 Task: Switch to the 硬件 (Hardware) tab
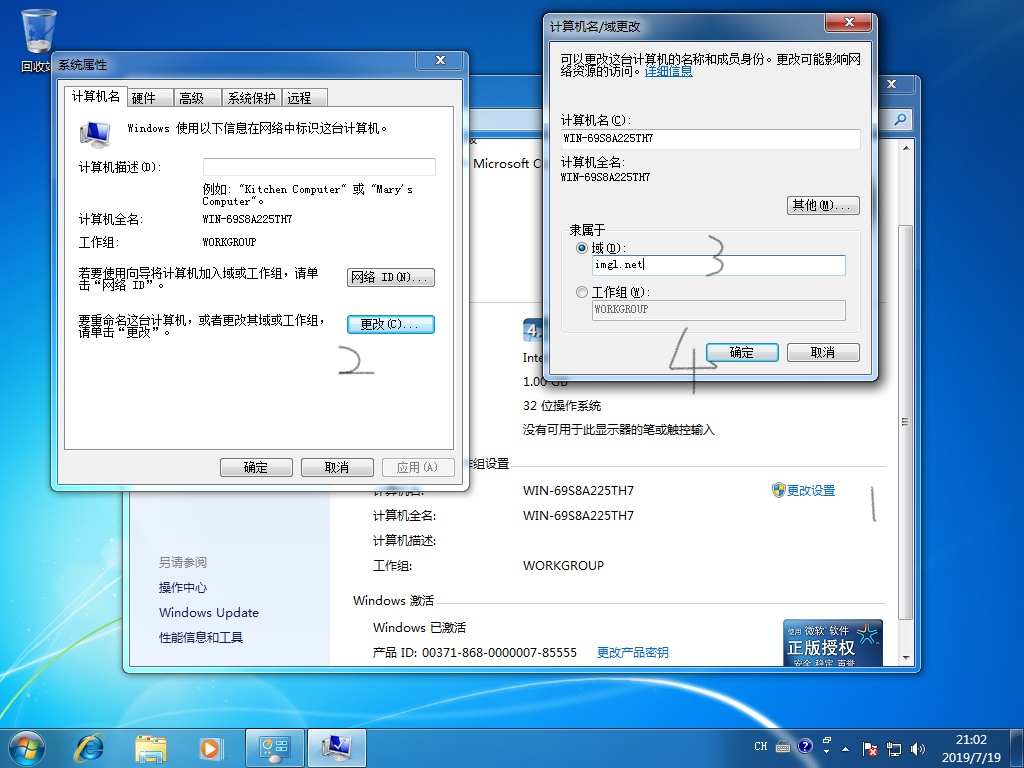[x=144, y=97]
